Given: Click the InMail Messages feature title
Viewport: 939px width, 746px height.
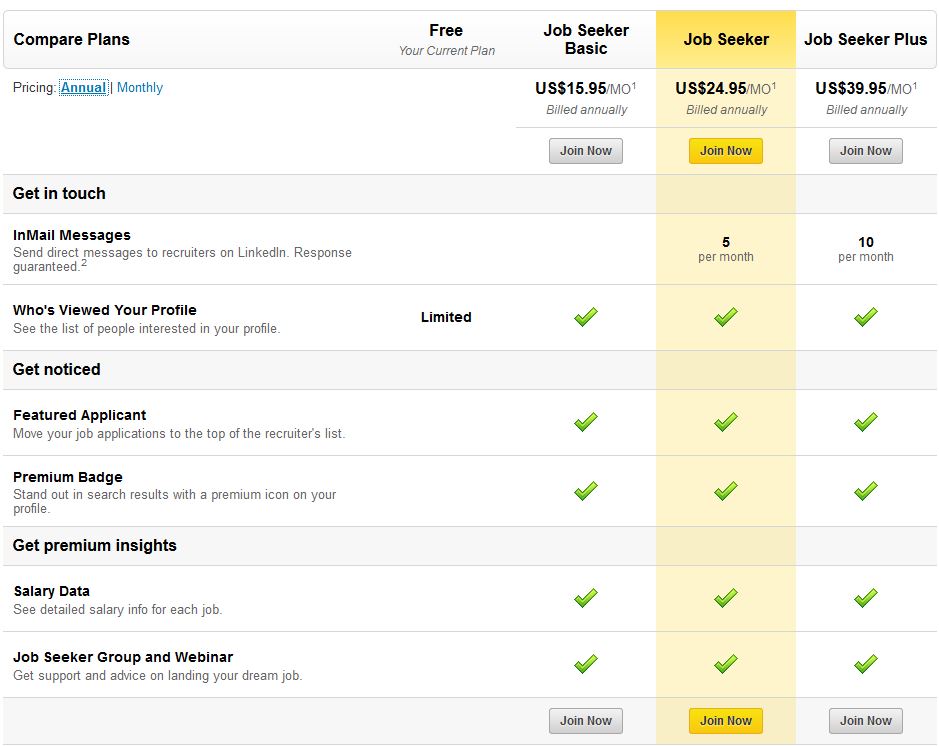Looking at the screenshot, I should 72,235.
